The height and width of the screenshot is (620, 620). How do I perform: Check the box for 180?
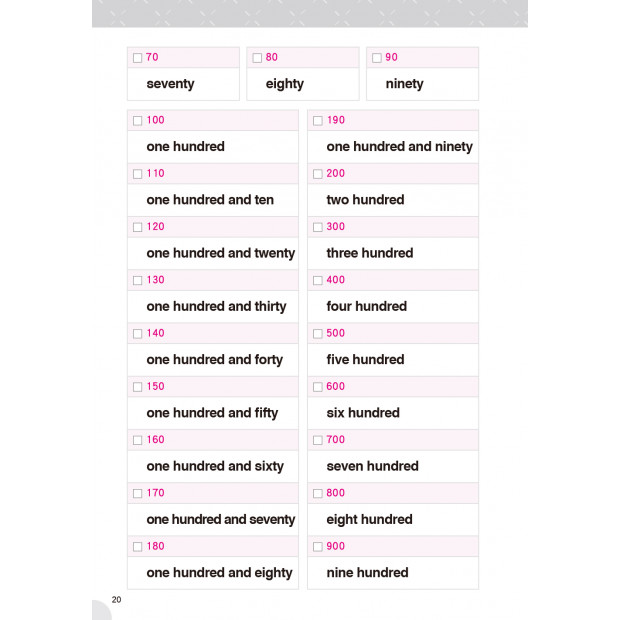pyautogui.click(x=137, y=547)
